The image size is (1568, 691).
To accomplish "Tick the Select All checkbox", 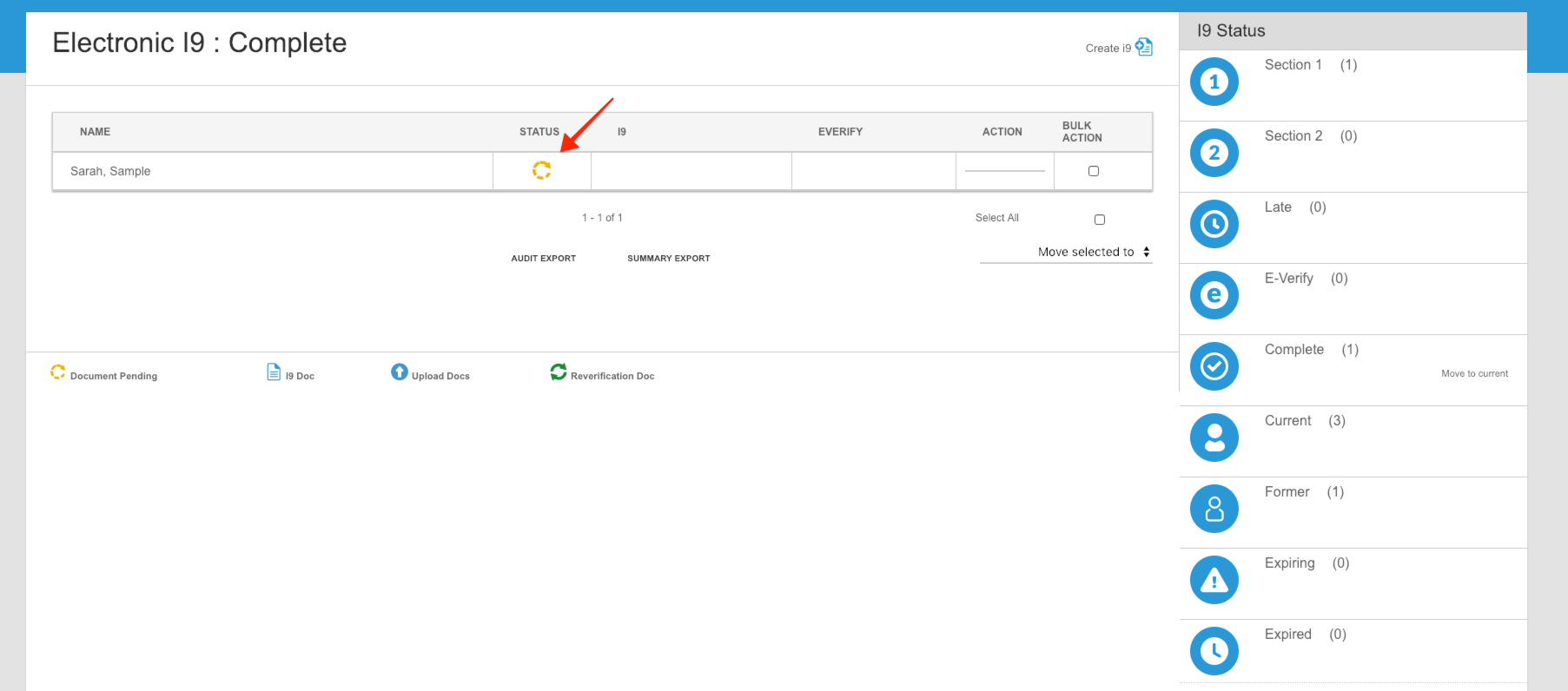I will [1100, 220].
